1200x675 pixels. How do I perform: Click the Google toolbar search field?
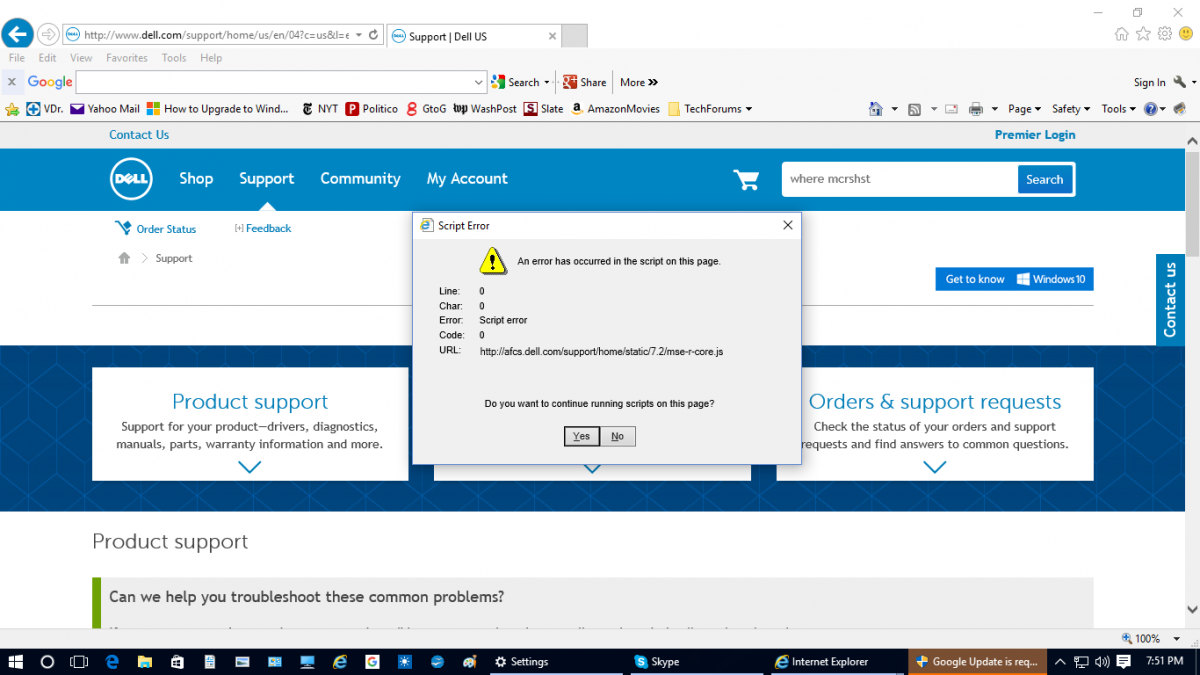pyautogui.click(x=274, y=82)
